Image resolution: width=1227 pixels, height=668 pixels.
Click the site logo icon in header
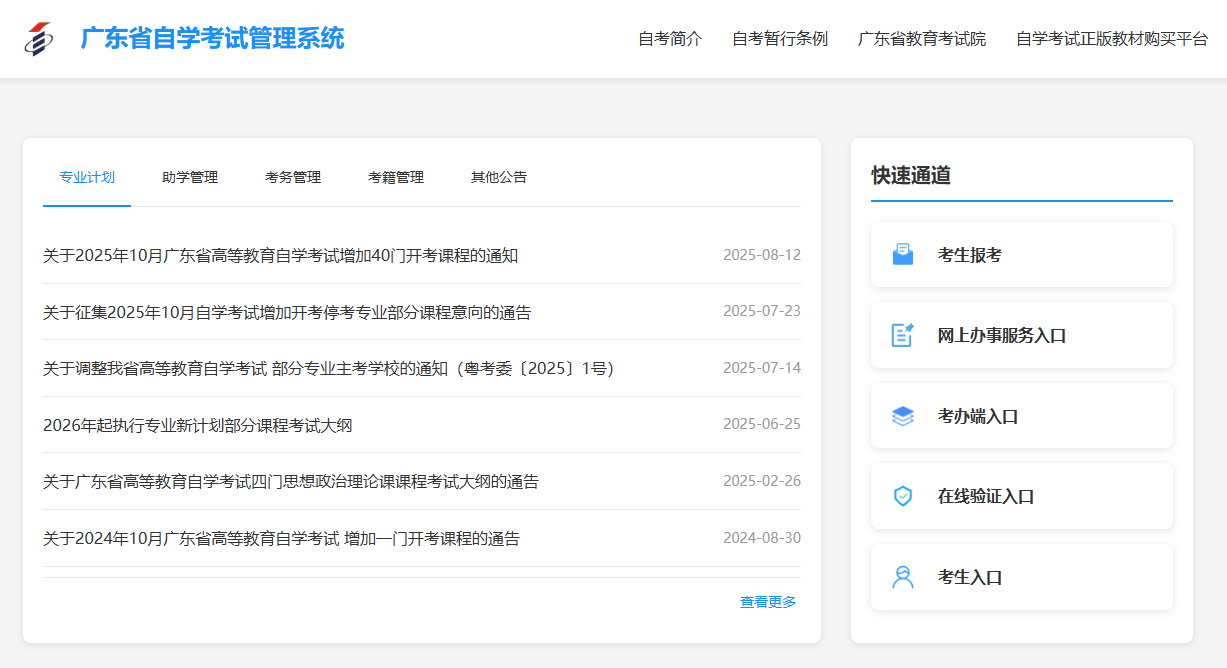[x=39, y=39]
